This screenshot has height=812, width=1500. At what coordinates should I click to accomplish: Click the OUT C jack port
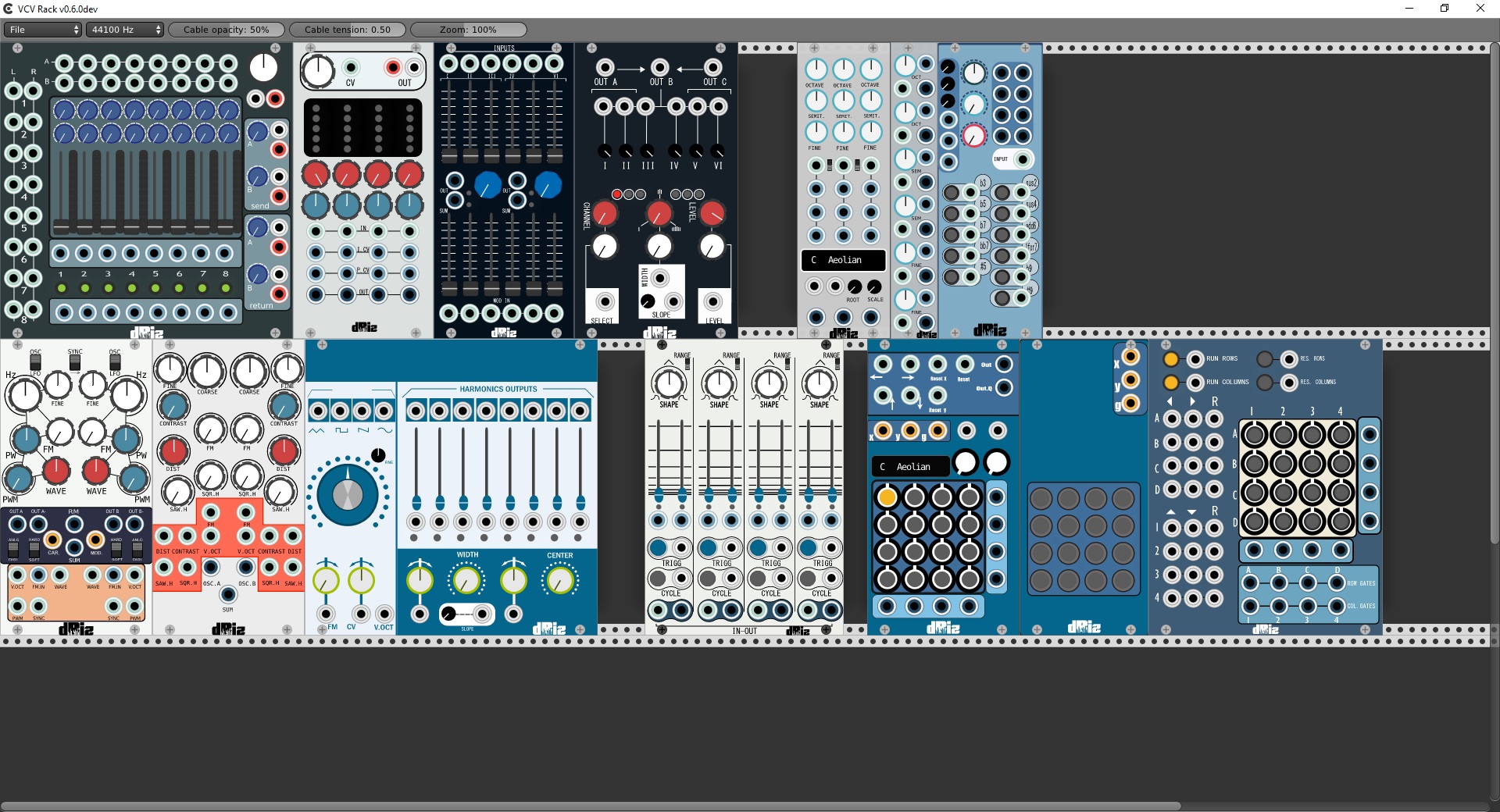tap(712, 67)
